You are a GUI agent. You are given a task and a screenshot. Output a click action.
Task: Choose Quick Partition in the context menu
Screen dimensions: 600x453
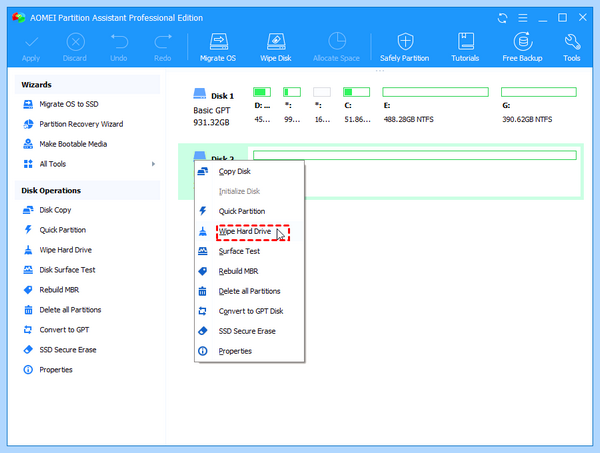[x=249, y=211]
